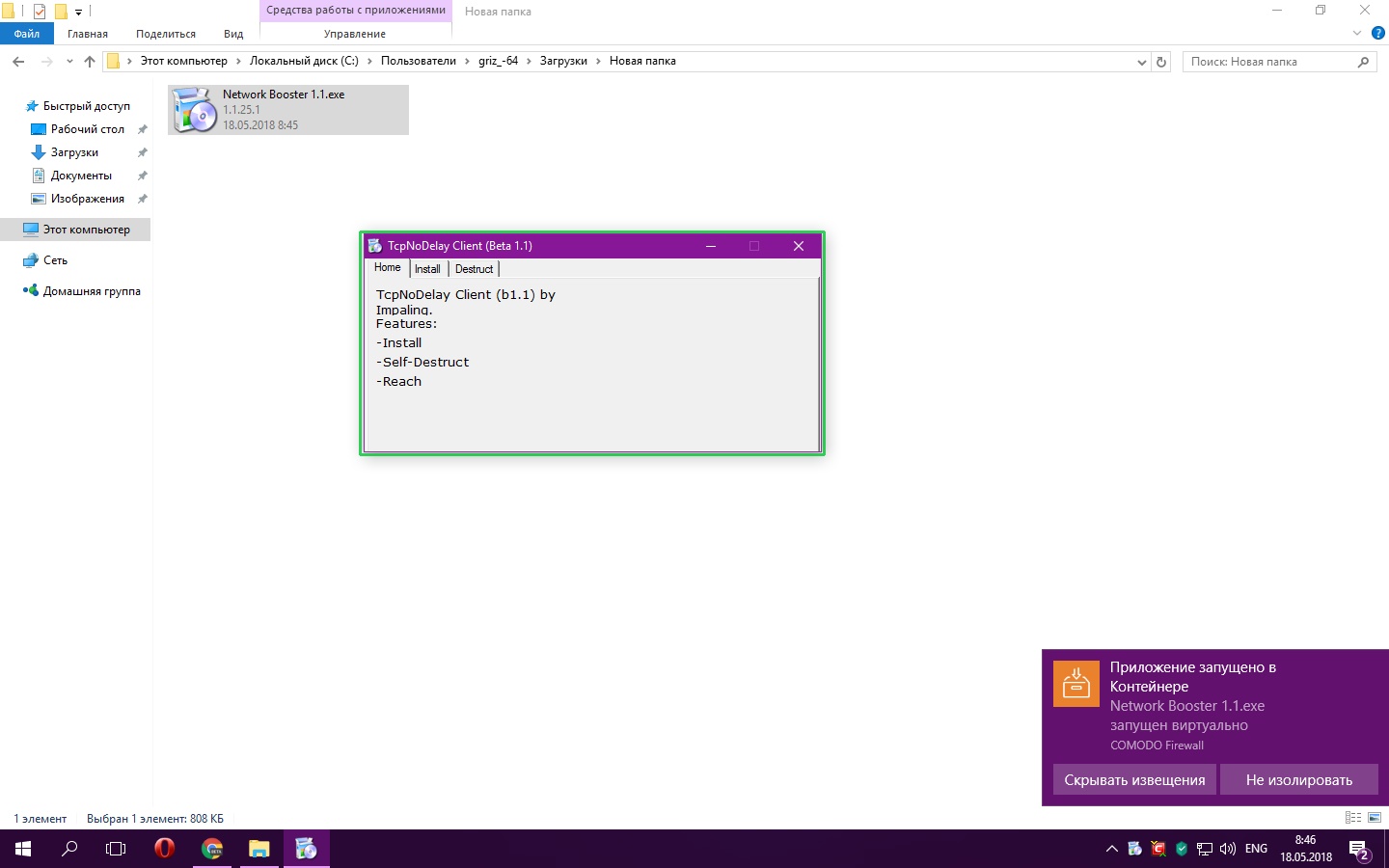1389x868 pixels.
Task: Expand chevron after Локальный диск (C:) in address bar
Action: click(369, 61)
